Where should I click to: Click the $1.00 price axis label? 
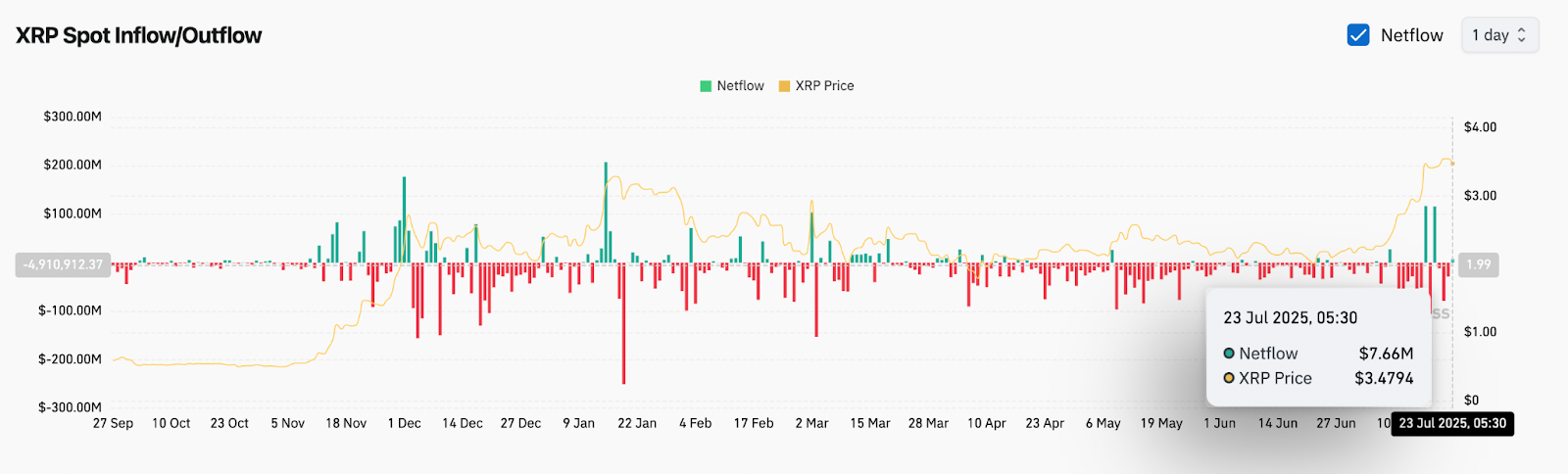click(1480, 332)
